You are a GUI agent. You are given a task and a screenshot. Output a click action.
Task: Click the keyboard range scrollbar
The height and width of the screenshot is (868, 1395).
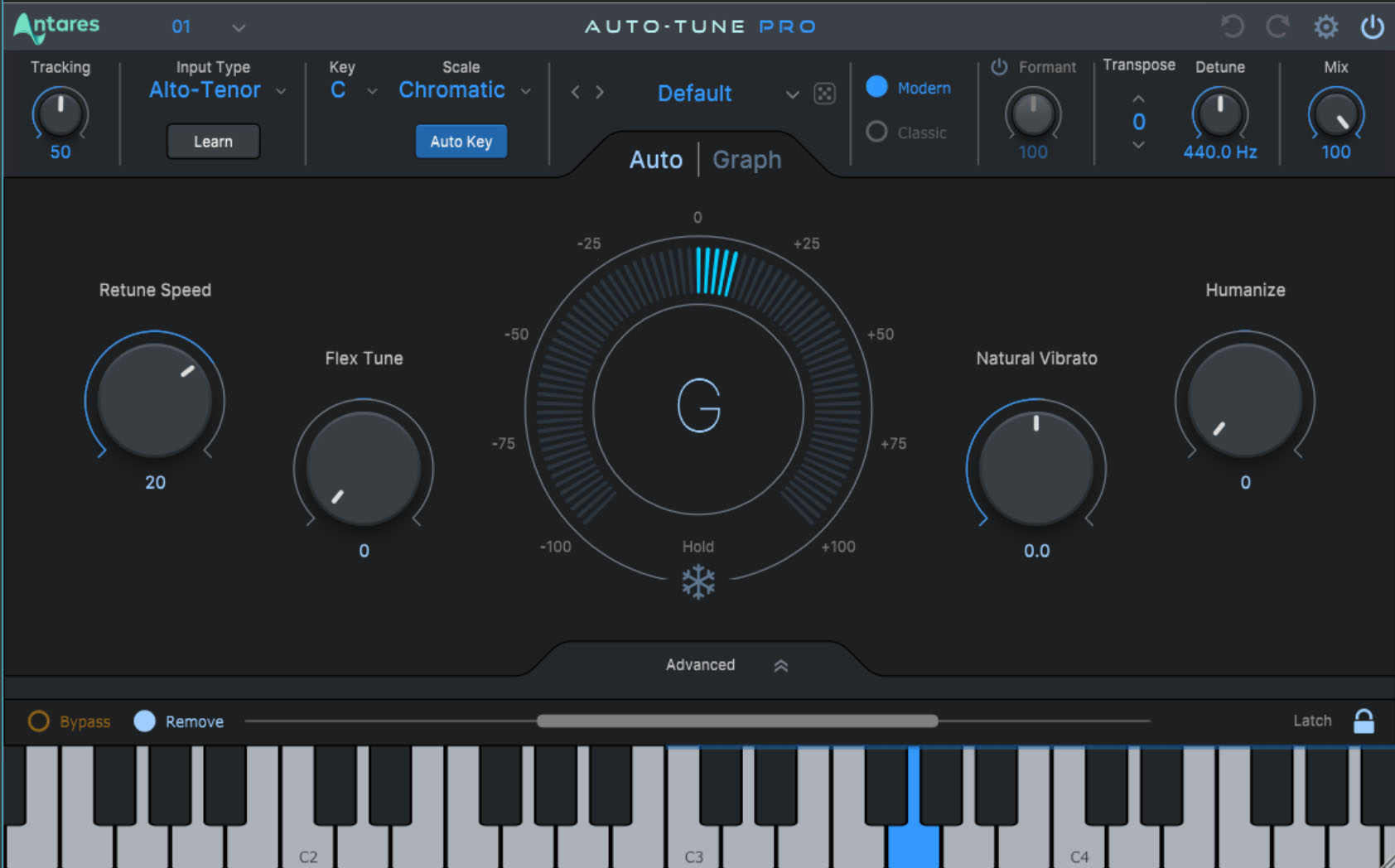tap(737, 721)
